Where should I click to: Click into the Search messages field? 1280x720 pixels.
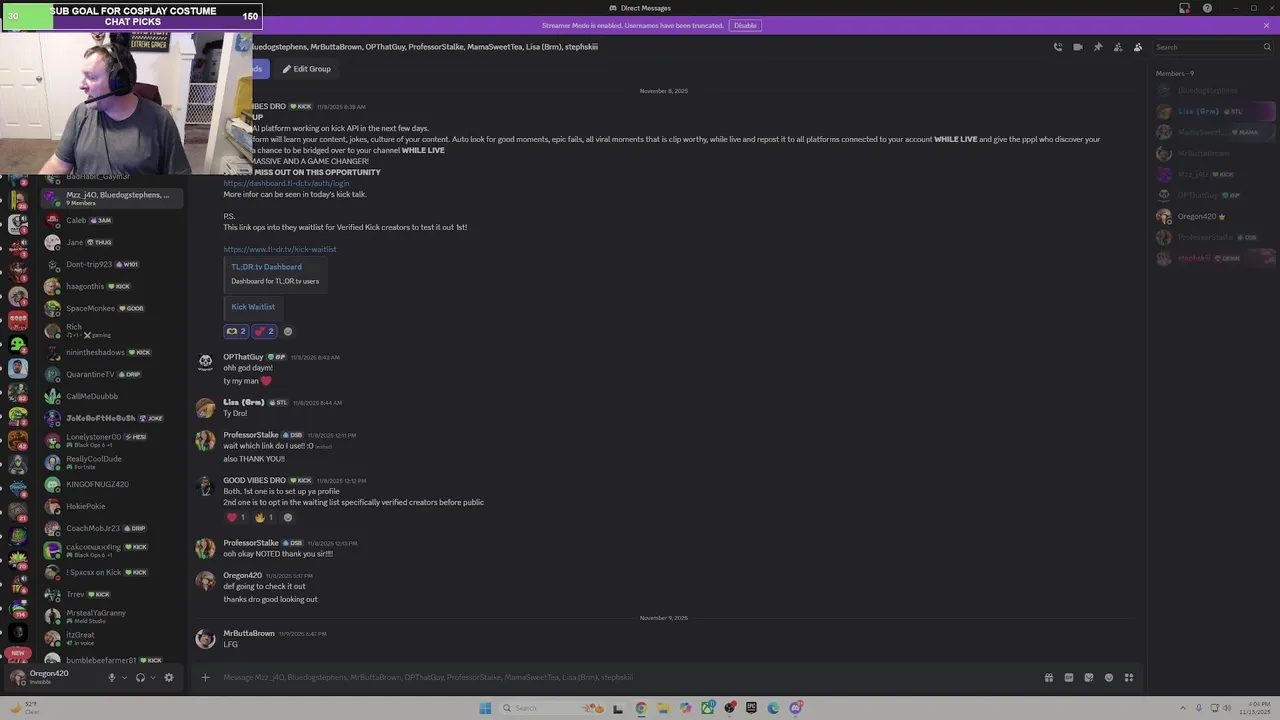(1212, 47)
